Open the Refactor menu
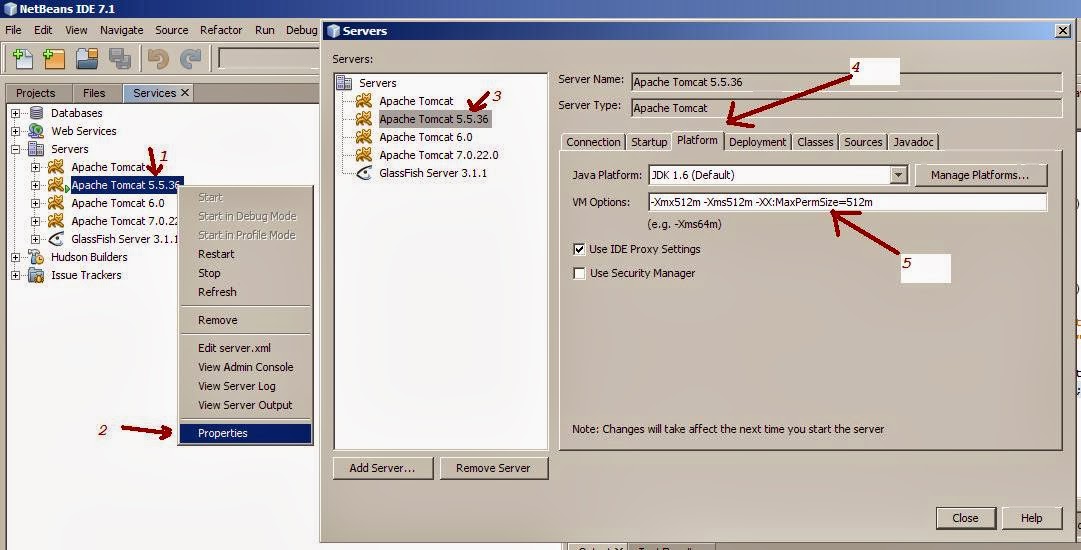The image size is (1081, 550). [x=221, y=30]
